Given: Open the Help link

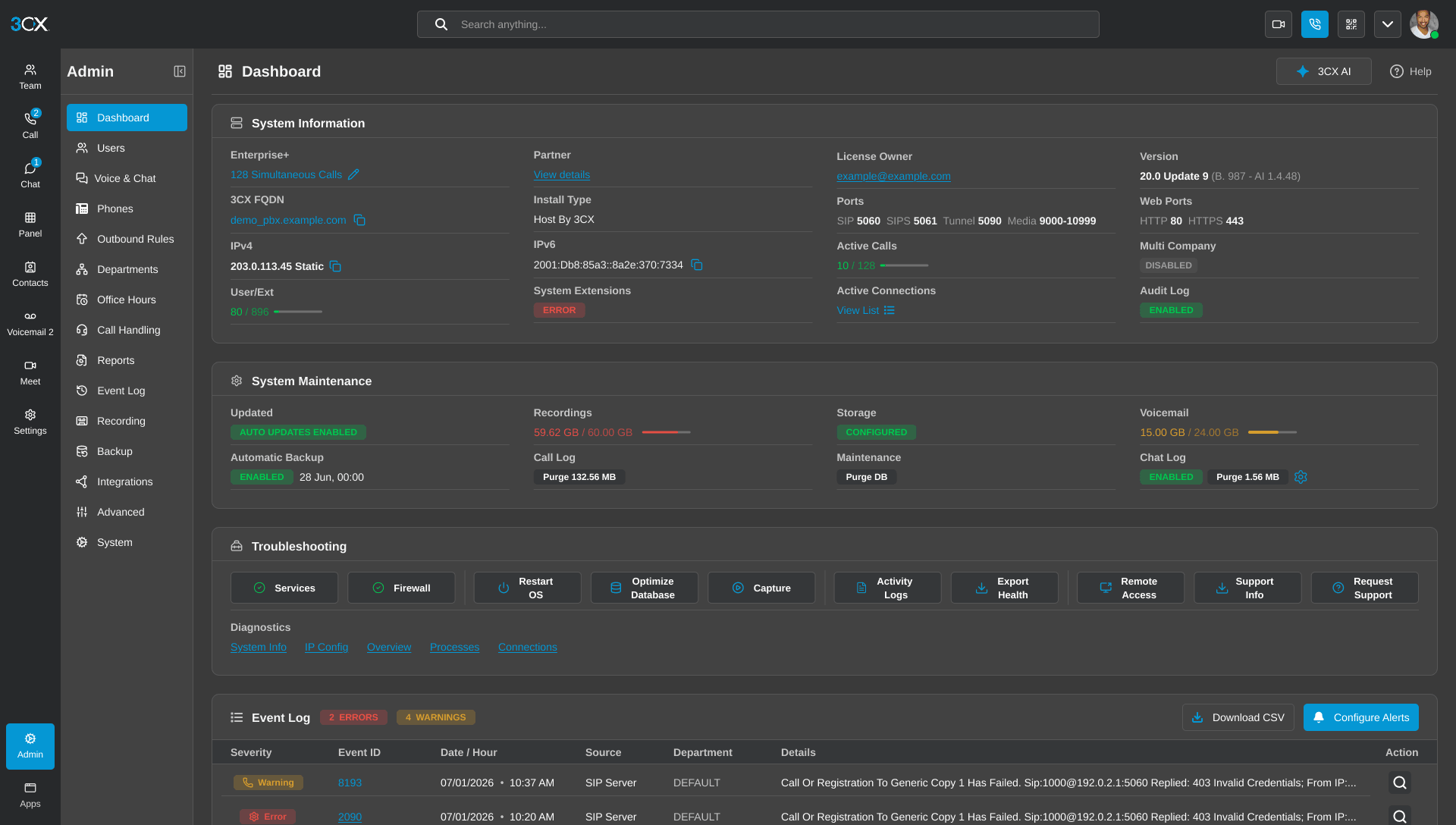Looking at the screenshot, I should point(1410,71).
